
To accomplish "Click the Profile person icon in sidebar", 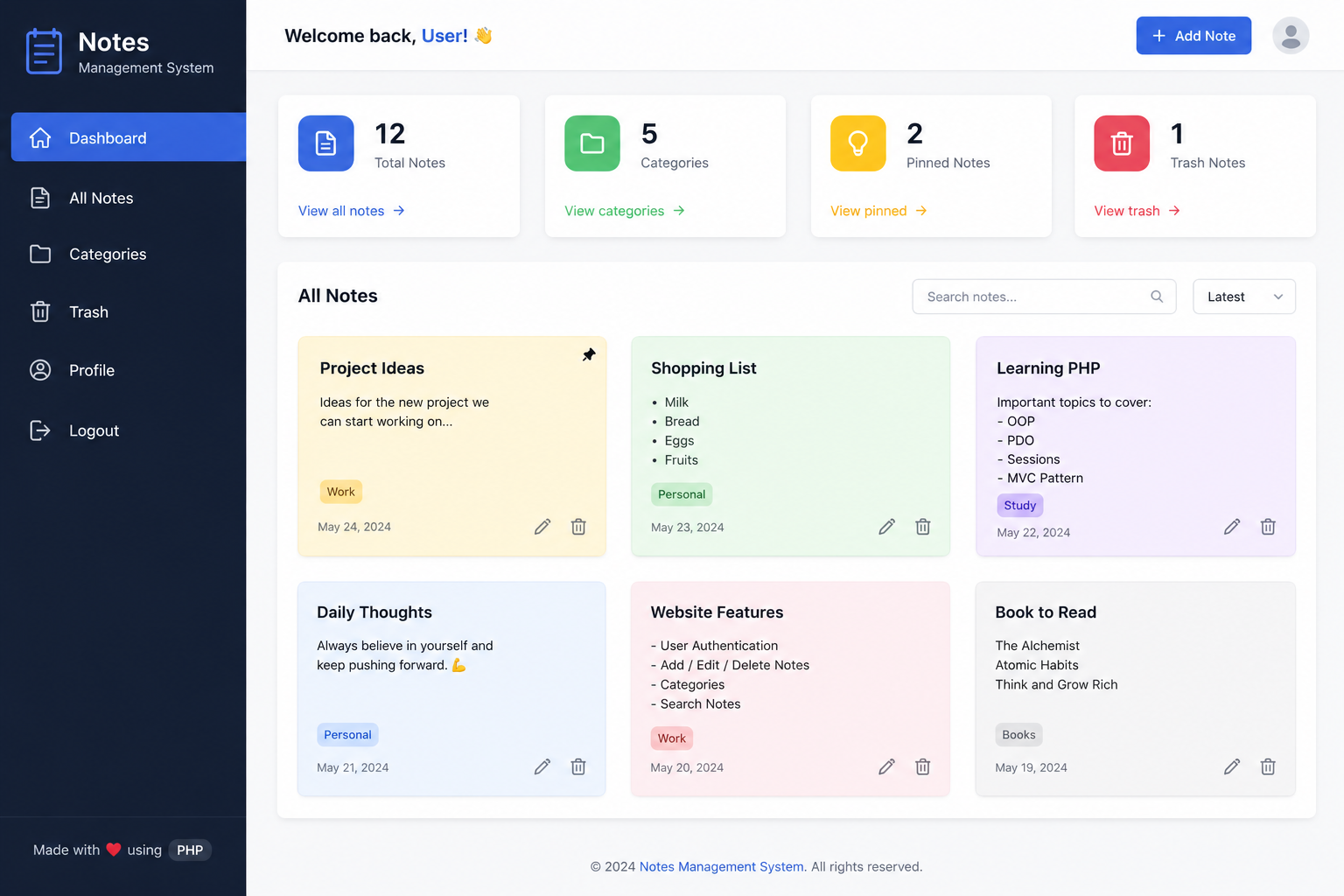I will (40, 370).
